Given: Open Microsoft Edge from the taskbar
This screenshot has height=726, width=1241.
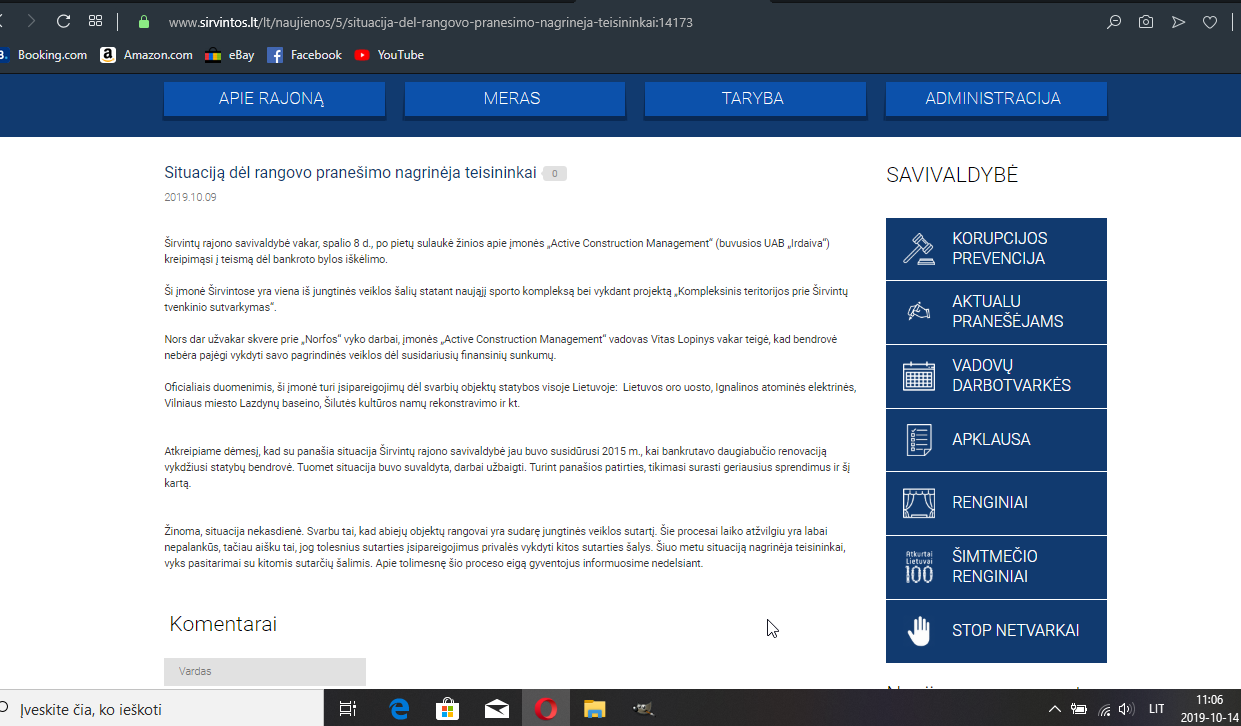Looking at the screenshot, I should click(x=400, y=709).
